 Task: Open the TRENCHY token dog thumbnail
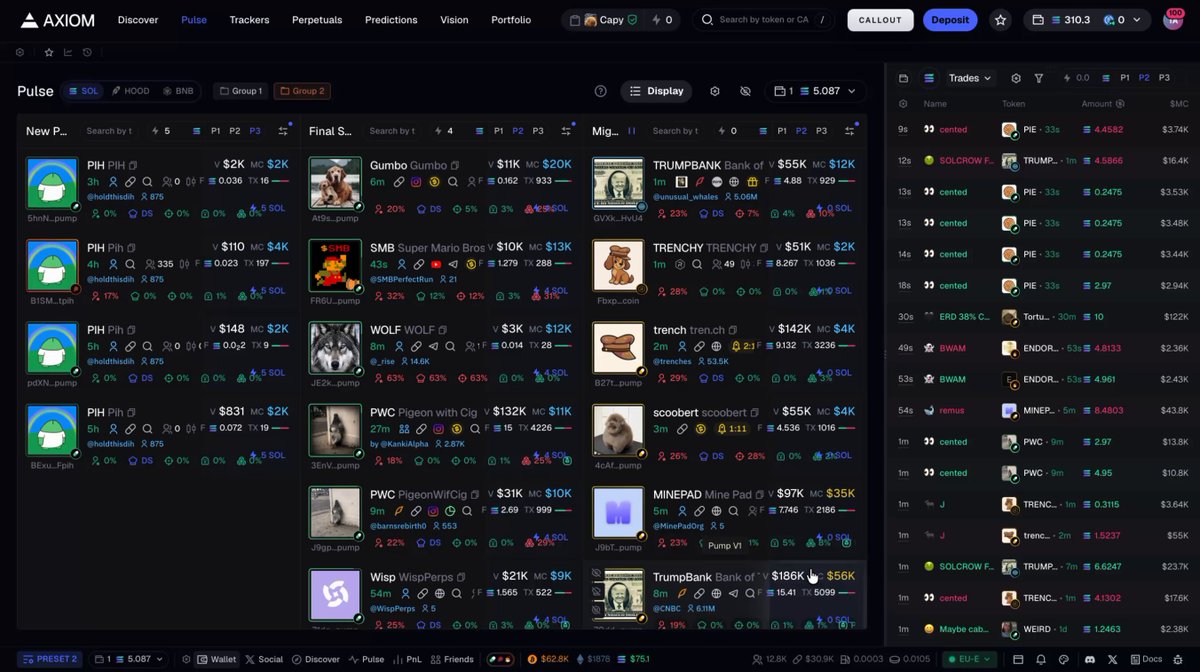(618, 265)
